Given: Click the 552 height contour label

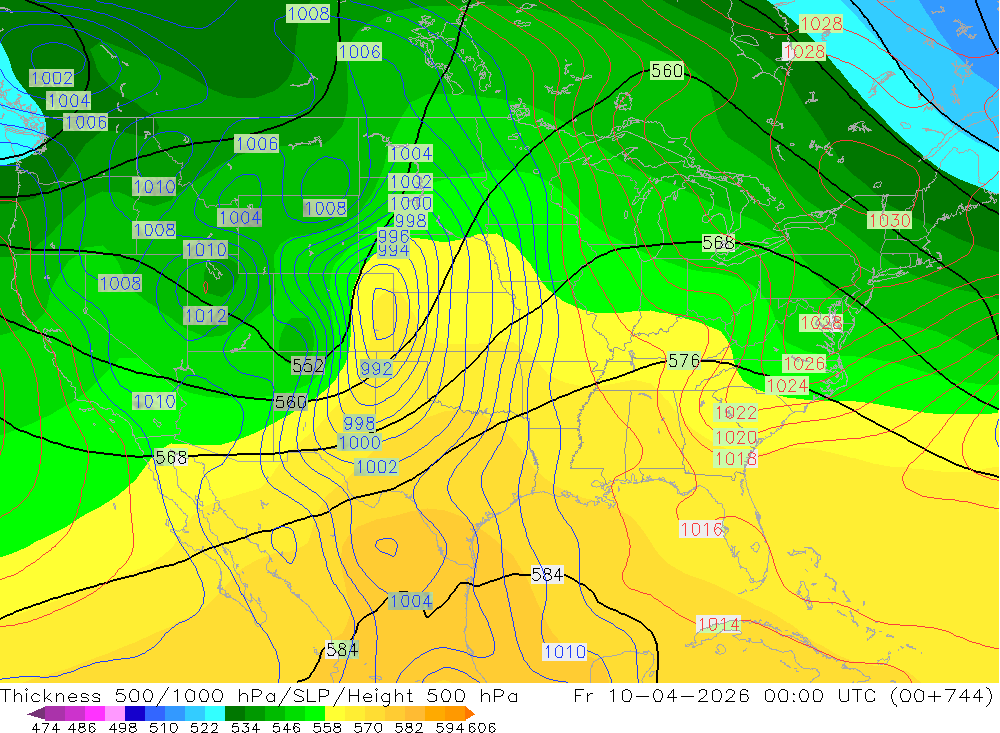Looking at the screenshot, I should click(x=308, y=366).
